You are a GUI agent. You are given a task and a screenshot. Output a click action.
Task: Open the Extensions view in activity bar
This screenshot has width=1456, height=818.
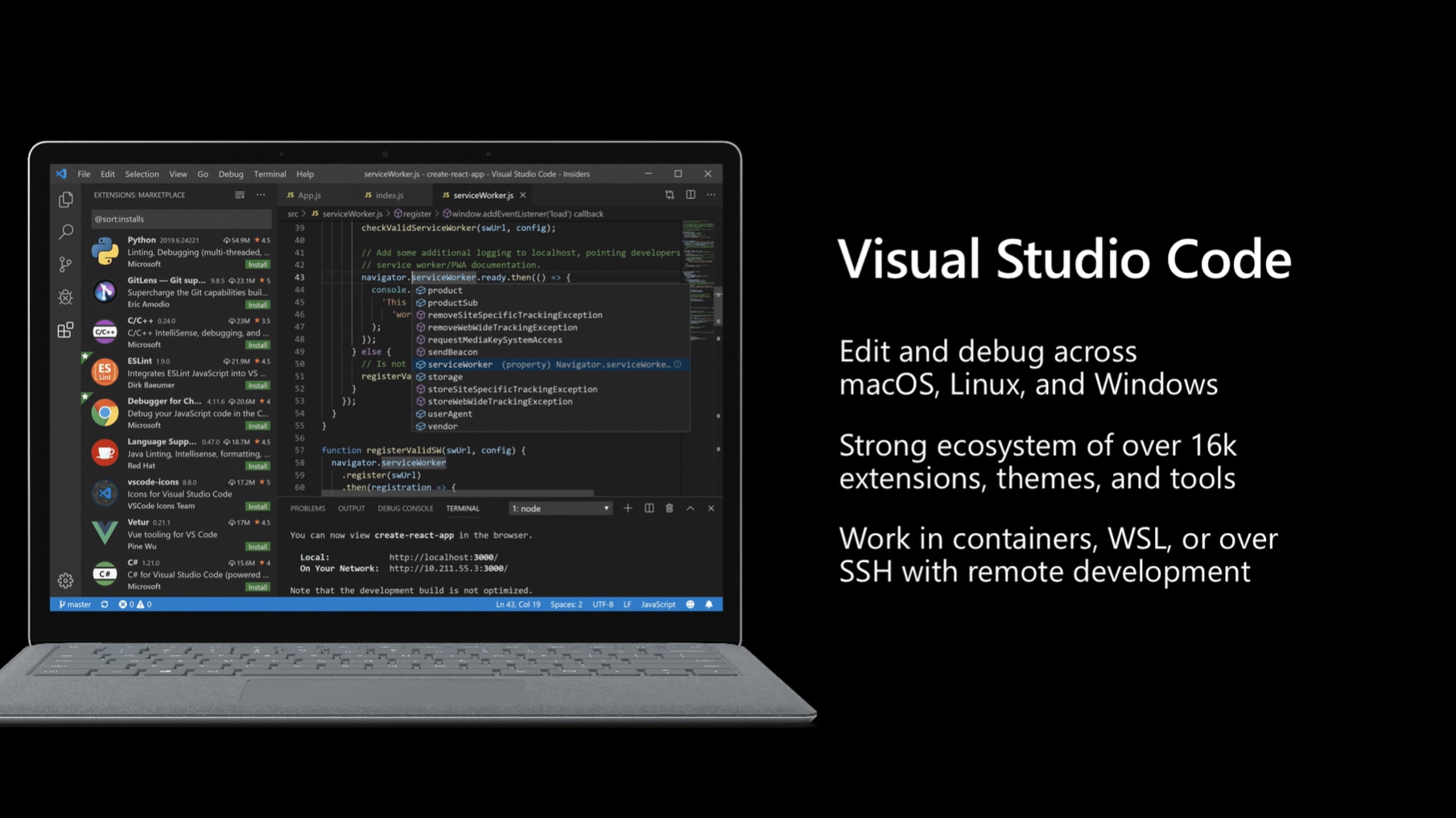click(x=66, y=330)
